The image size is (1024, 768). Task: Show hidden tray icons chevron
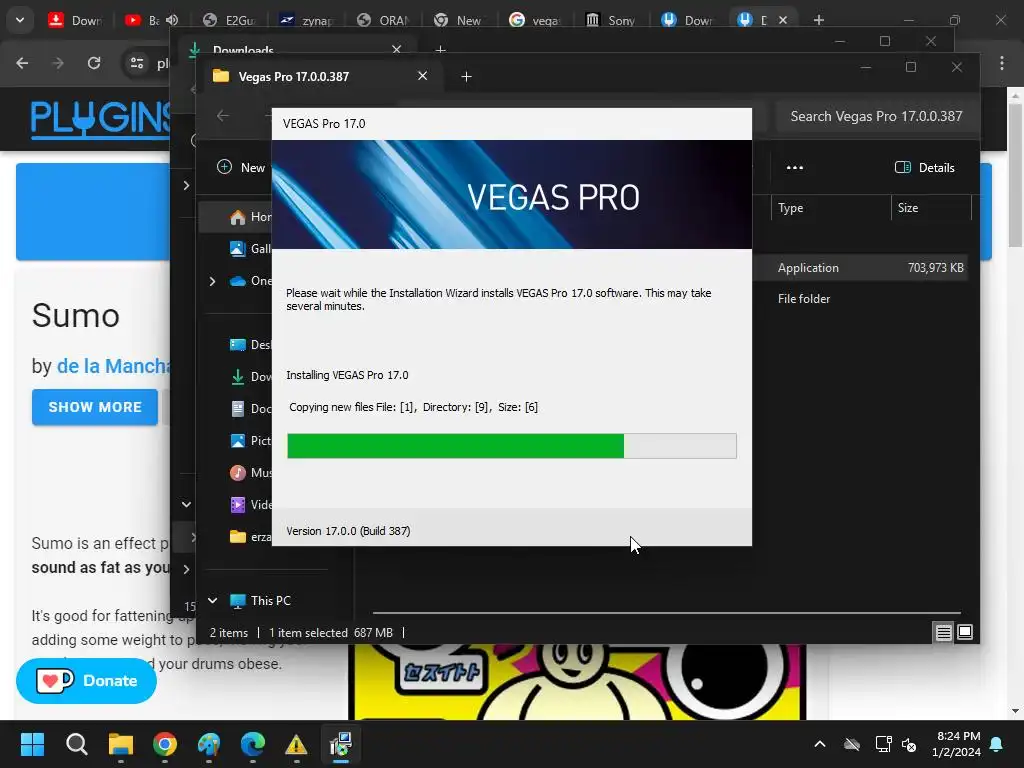[x=820, y=744]
